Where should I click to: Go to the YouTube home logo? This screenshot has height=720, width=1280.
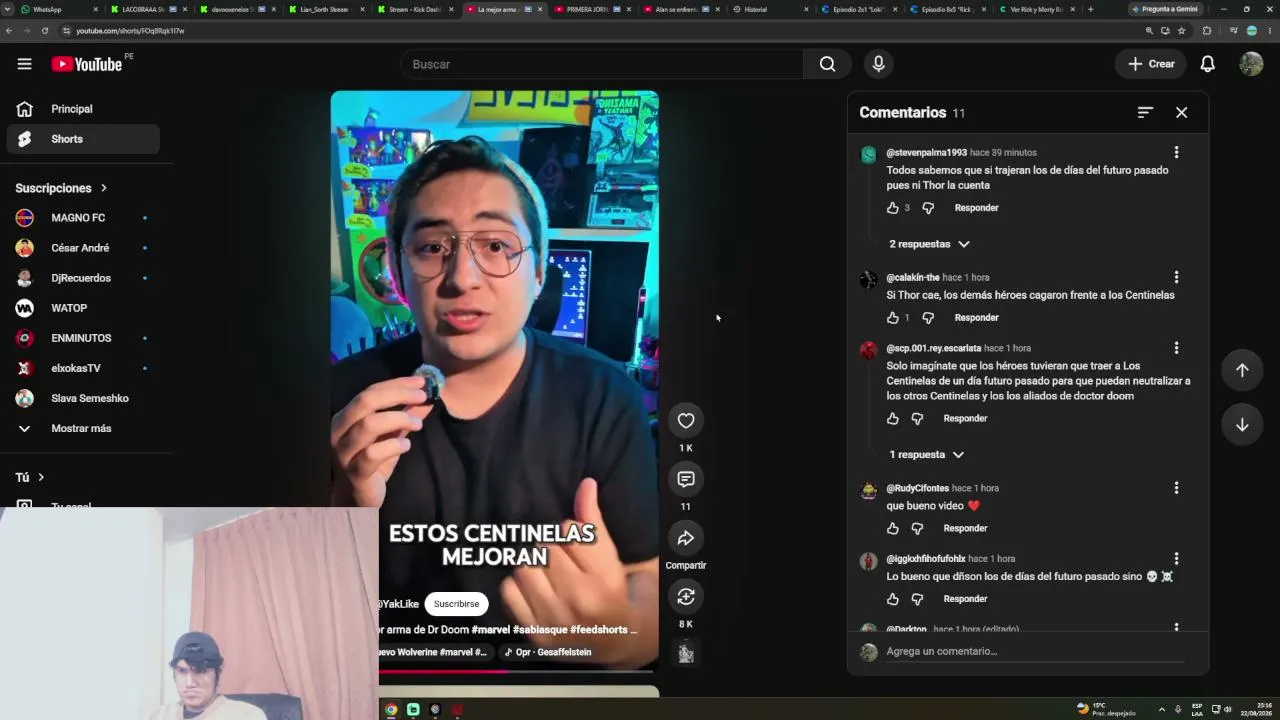pyautogui.click(x=86, y=64)
